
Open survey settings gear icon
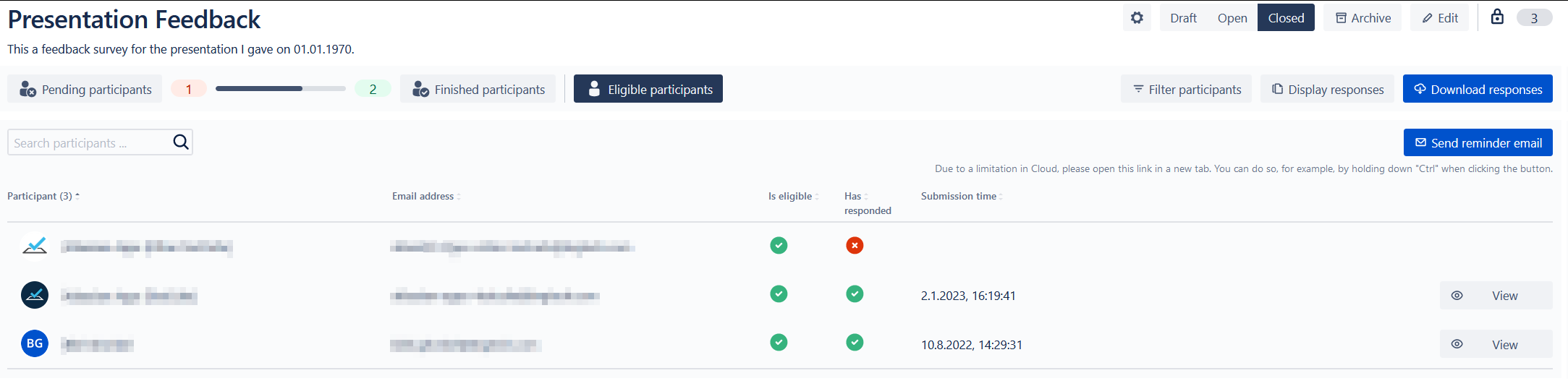pos(1137,18)
